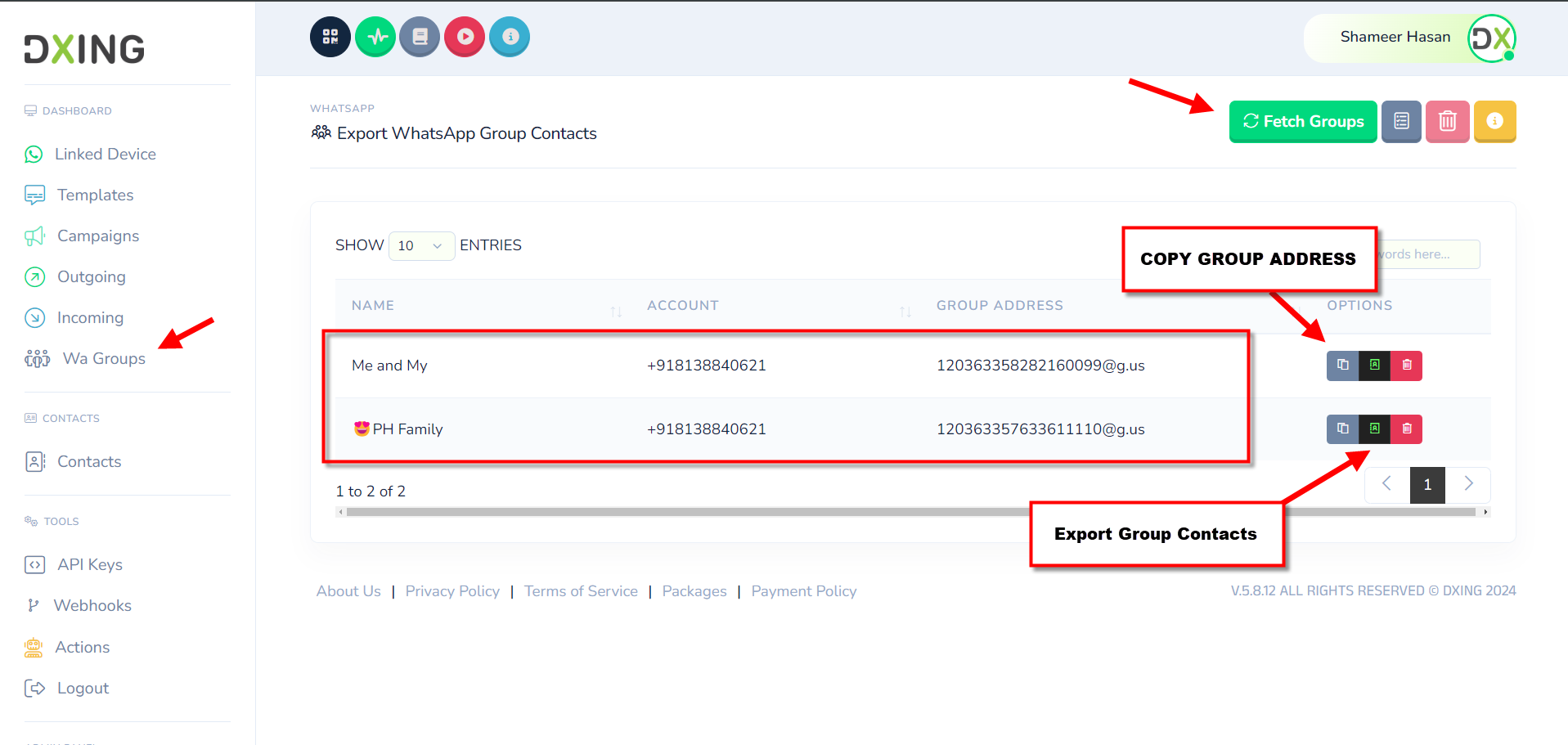Click group address 120363357633611110@g.us

click(1040, 429)
